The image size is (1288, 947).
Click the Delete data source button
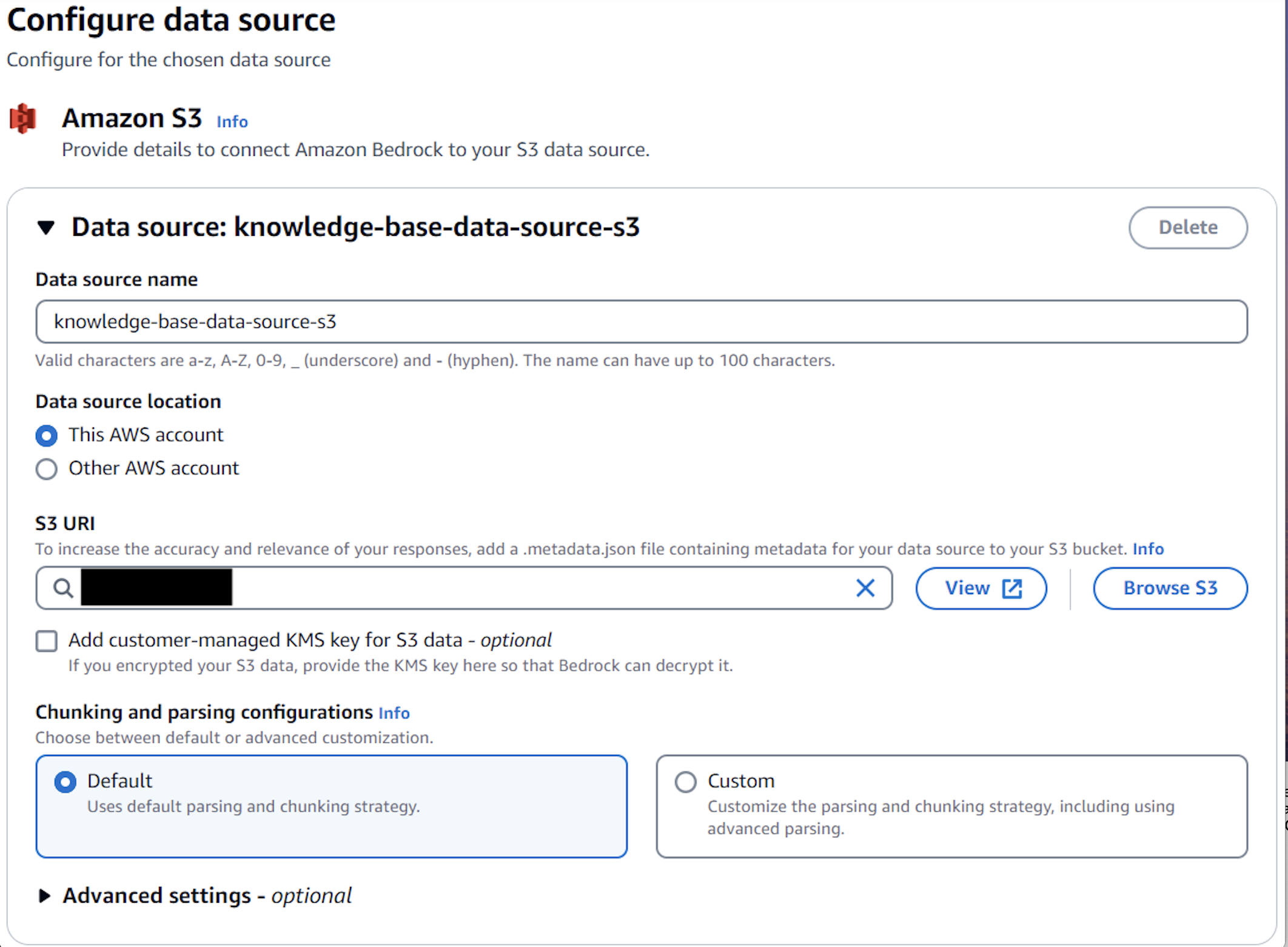click(x=1187, y=227)
